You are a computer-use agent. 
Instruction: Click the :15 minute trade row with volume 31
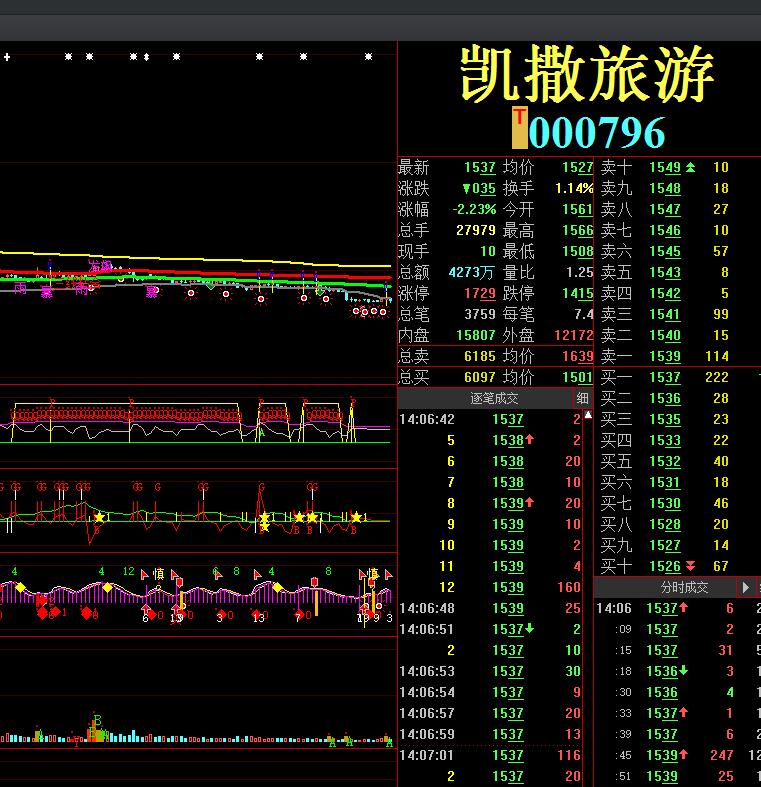(x=678, y=650)
